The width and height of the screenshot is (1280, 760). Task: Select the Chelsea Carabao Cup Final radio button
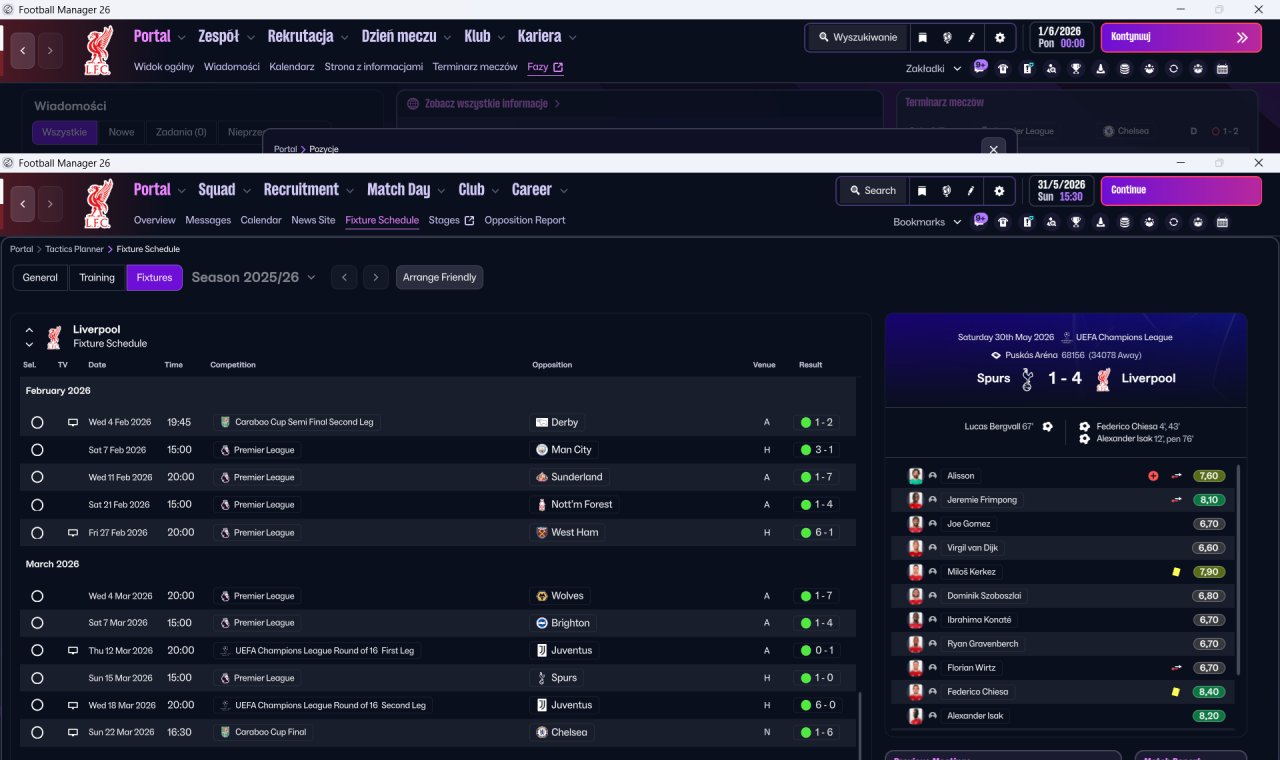tap(37, 732)
